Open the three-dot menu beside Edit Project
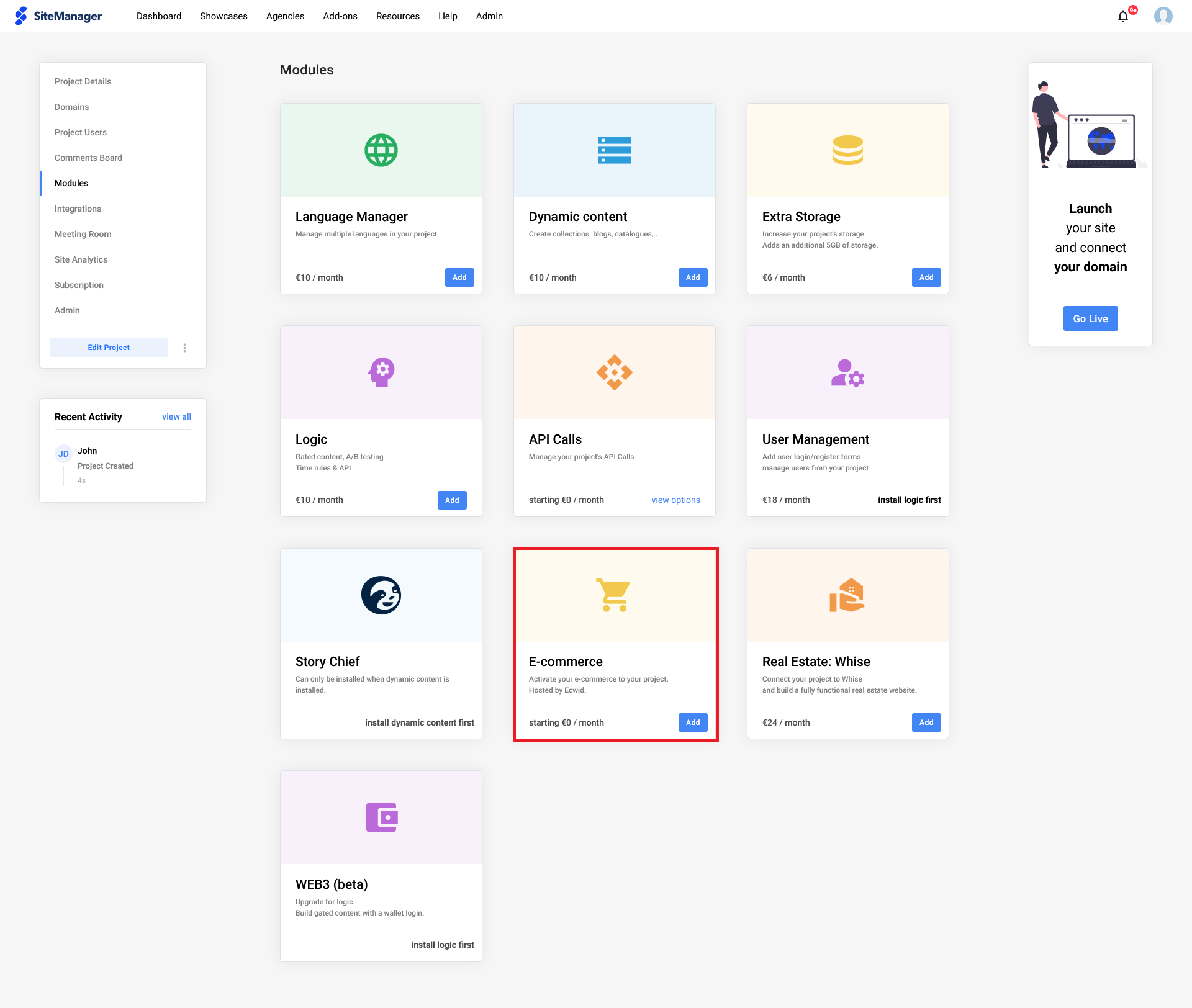 184,348
